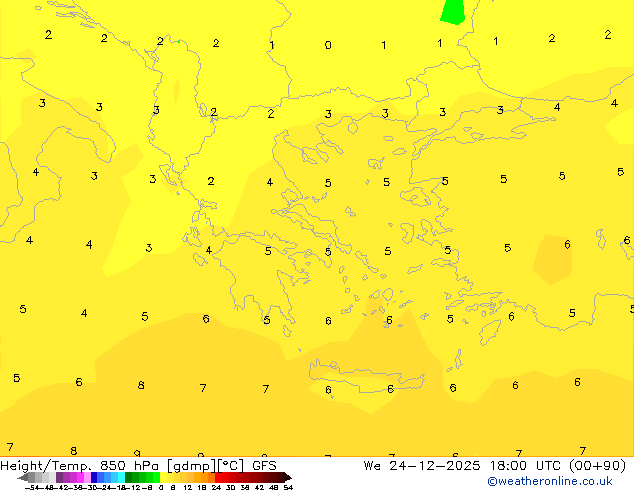Click the dark right arrow of the legend
This screenshot has width=634, height=490.
click(287, 478)
